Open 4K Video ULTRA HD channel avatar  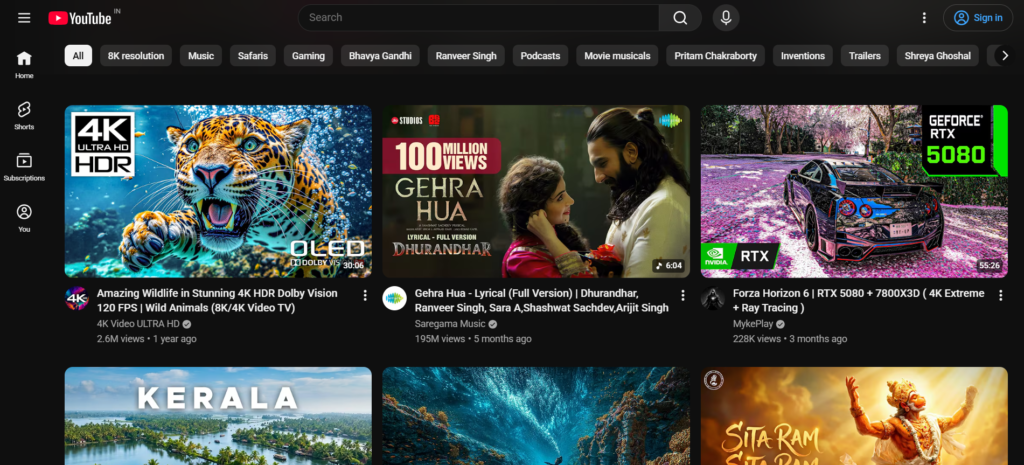coord(77,298)
